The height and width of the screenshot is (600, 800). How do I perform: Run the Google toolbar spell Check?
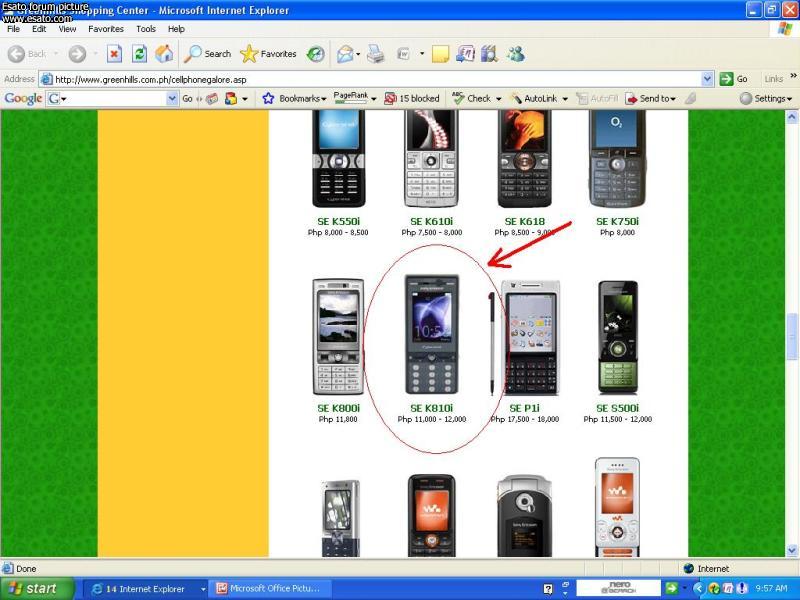coord(472,98)
